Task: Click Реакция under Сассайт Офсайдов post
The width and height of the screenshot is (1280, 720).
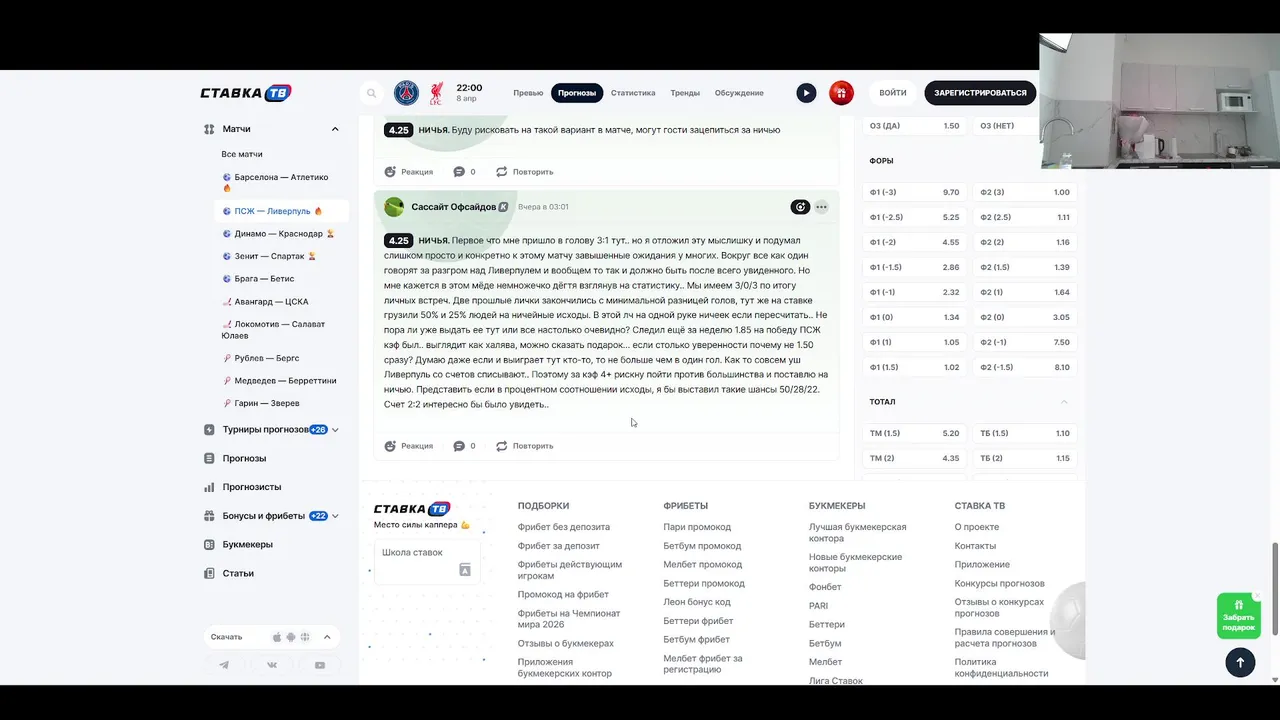Action: 409,446
